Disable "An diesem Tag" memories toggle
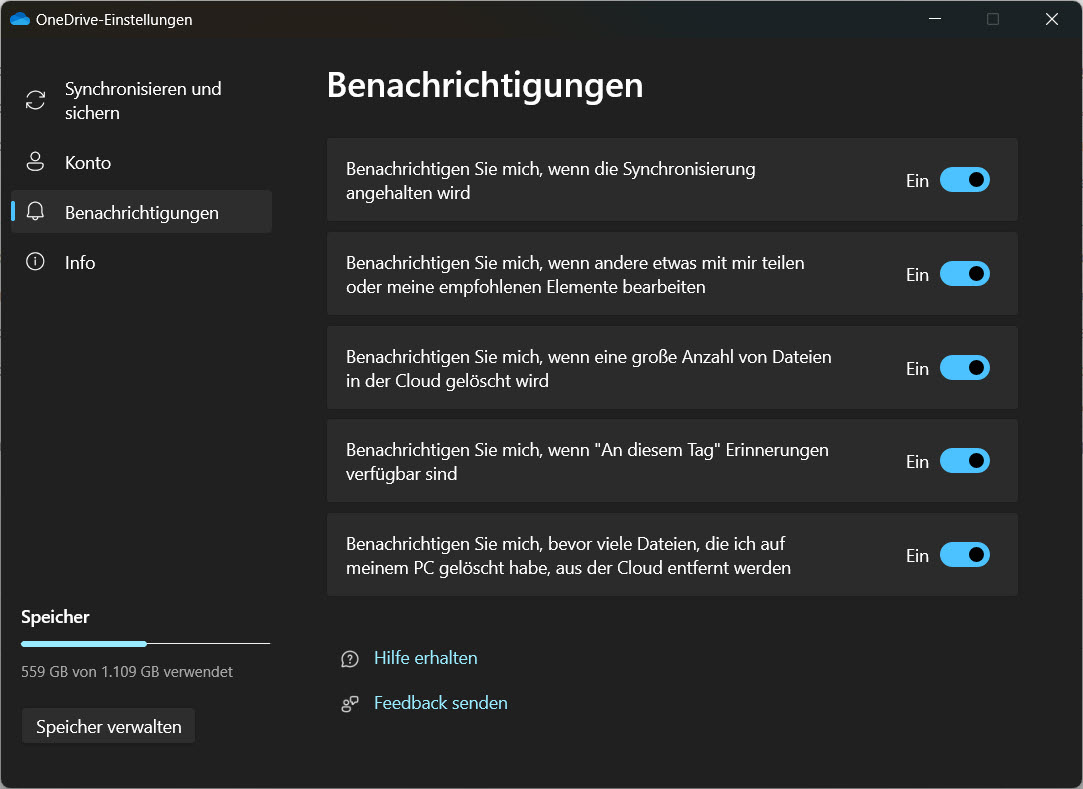Viewport: 1083px width, 789px height. tap(964, 461)
